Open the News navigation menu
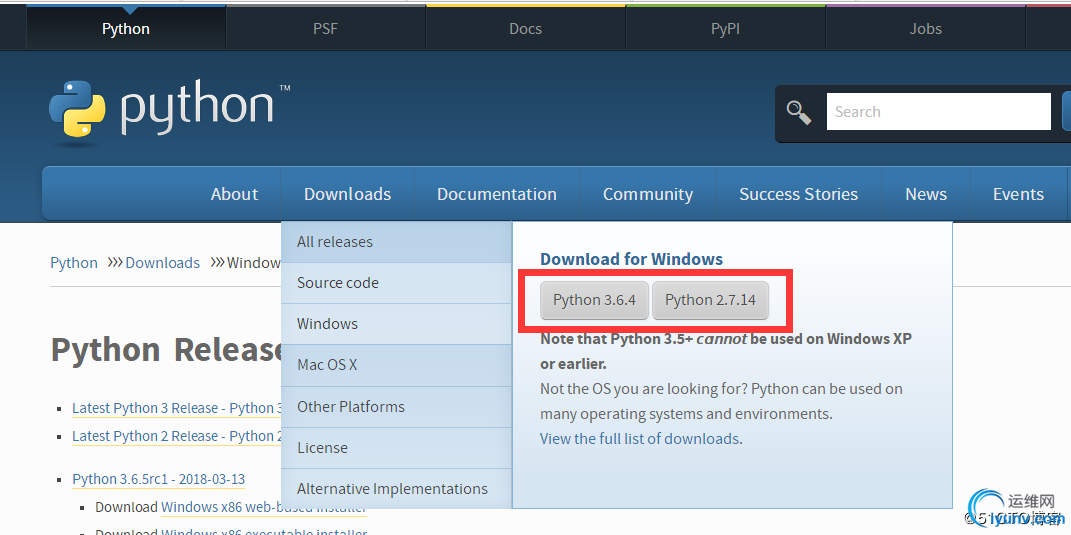This screenshot has width=1071, height=535. [x=926, y=194]
